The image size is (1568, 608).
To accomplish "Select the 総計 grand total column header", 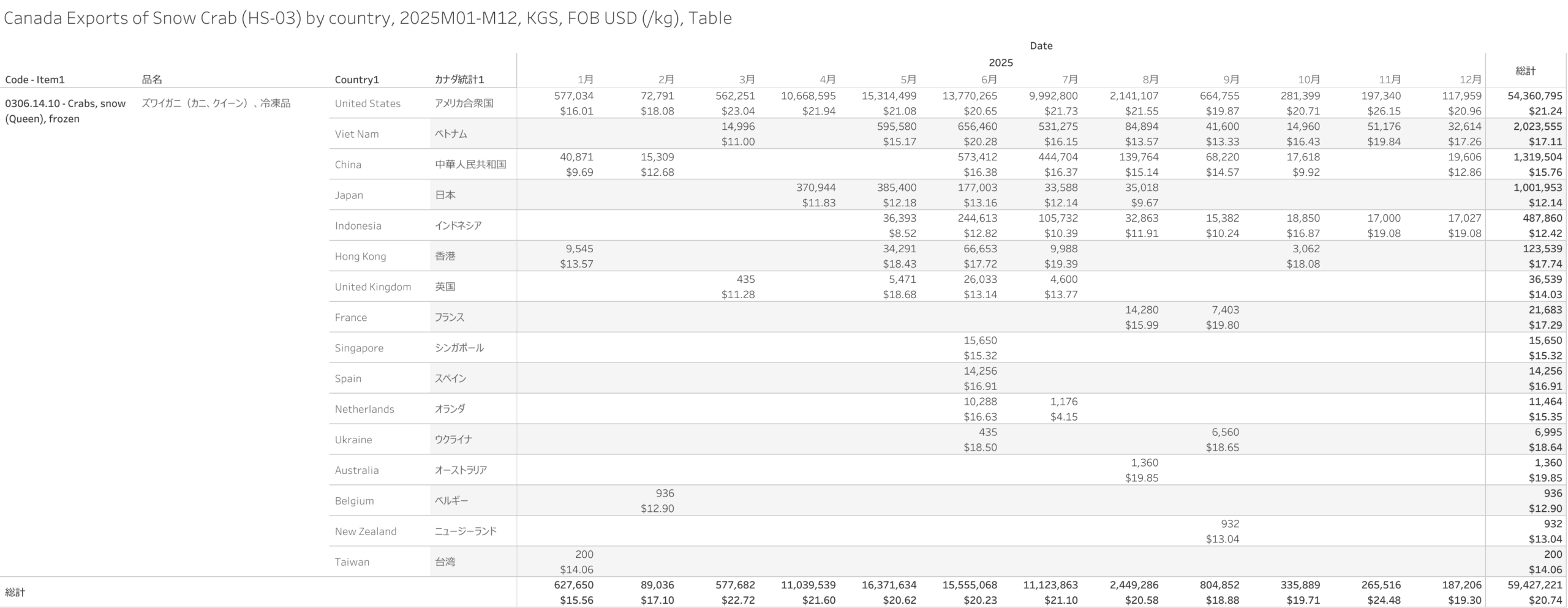I will coord(1525,71).
